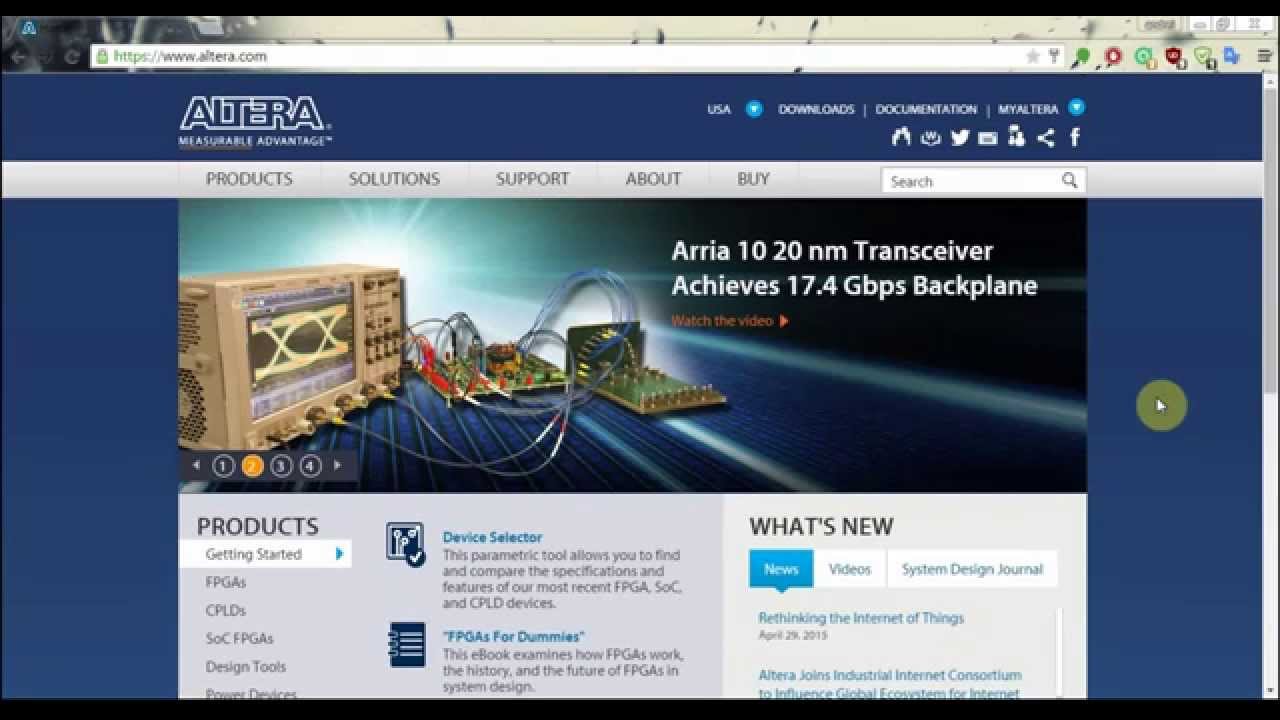Select CPLDs in the Products list
The width and height of the screenshot is (1280, 720).
[226, 610]
